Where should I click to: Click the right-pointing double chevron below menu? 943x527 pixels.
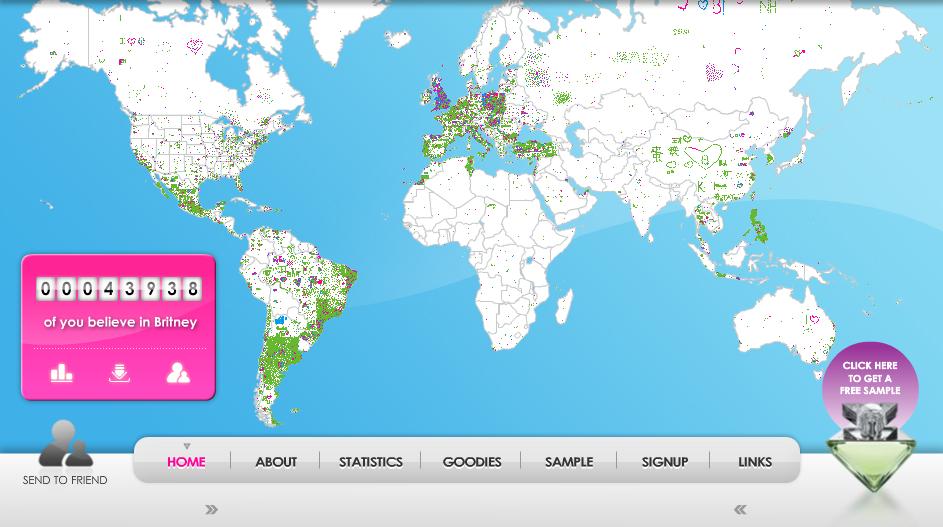coord(211,510)
